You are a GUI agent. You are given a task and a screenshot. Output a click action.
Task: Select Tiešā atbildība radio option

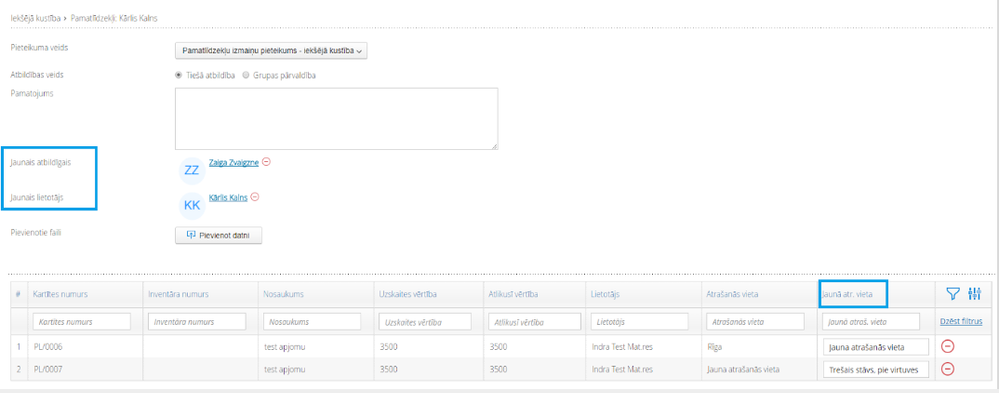point(178,75)
